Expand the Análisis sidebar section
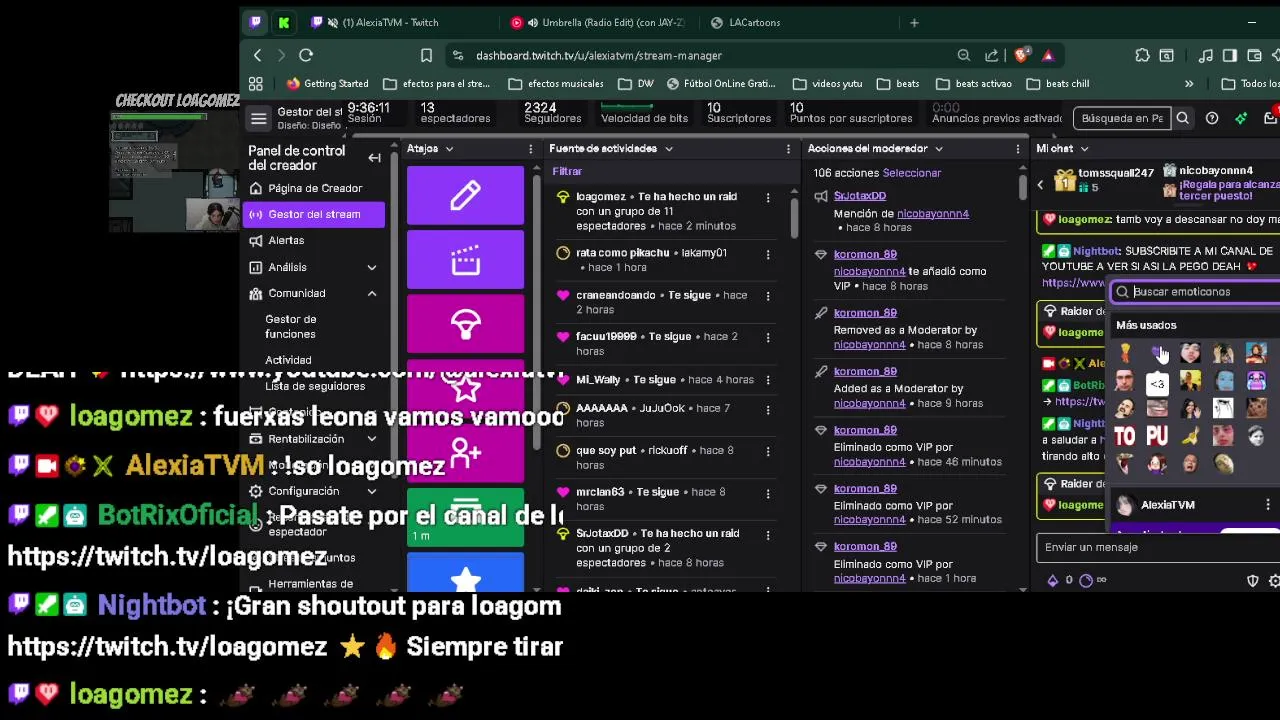1280x720 pixels. point(372,267)
